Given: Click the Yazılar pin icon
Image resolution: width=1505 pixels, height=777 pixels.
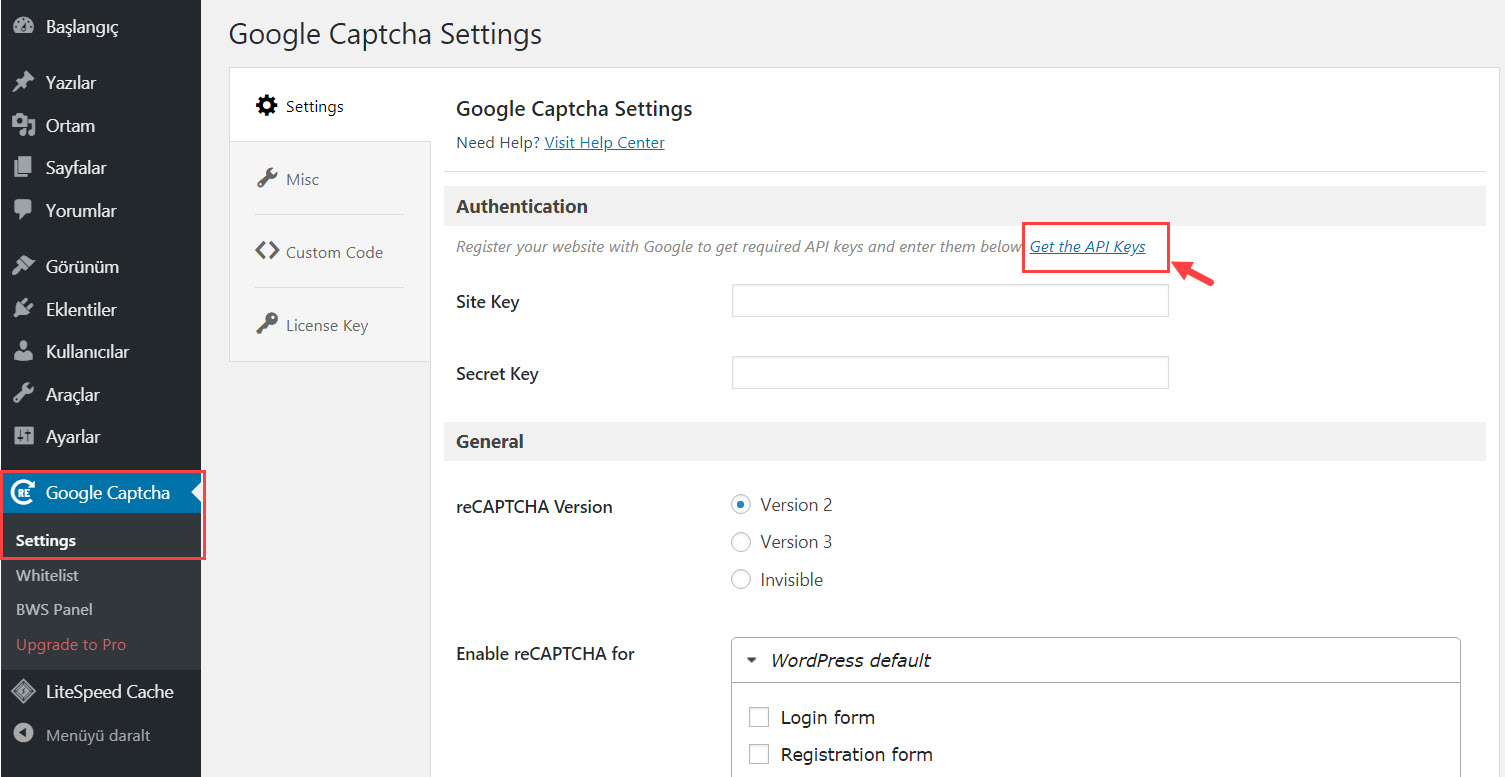Looking at the screenshot, I should pos(23,83).
